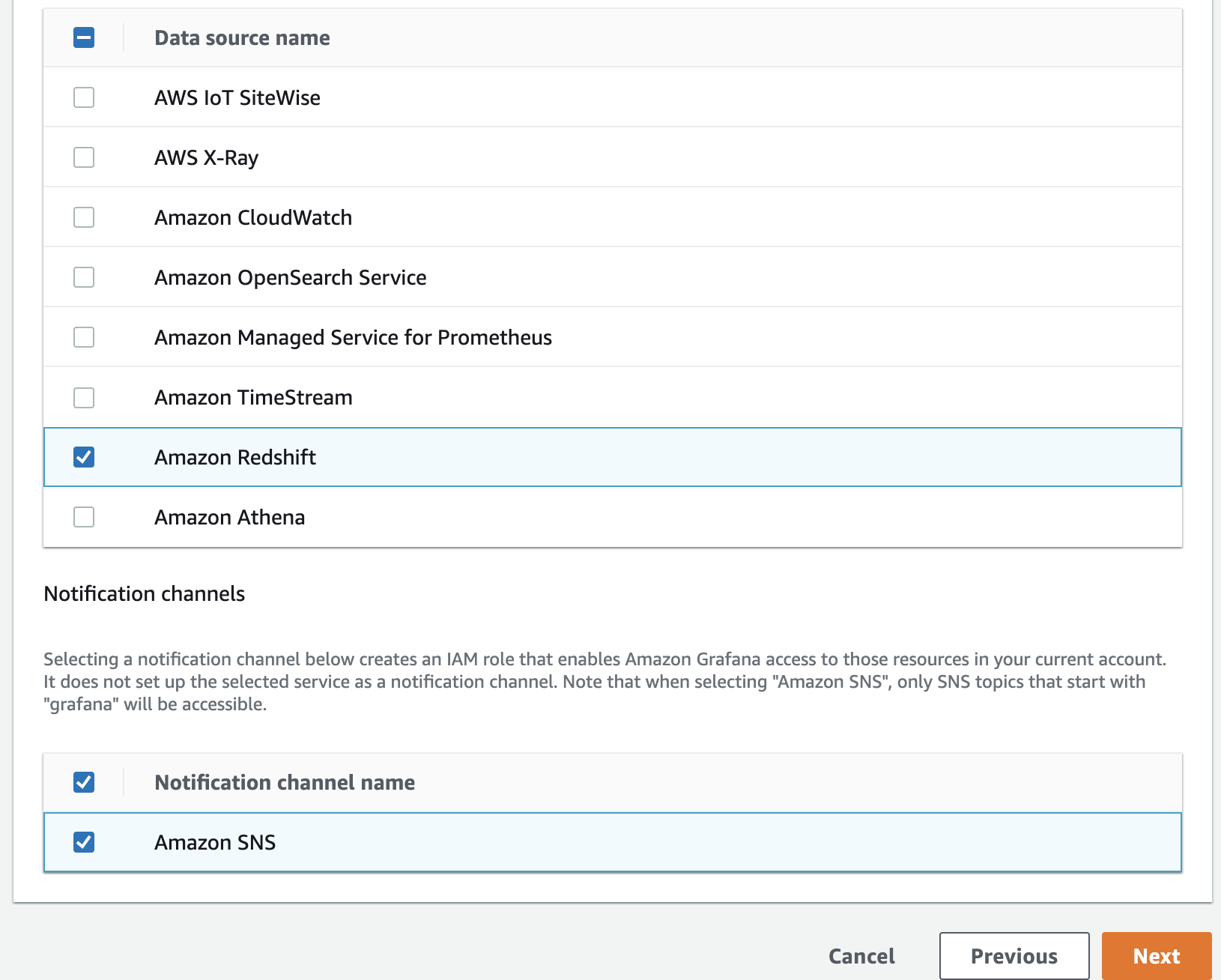Click the Previous button
This screenshot has height=980, width=1221.
(1014, 956)
